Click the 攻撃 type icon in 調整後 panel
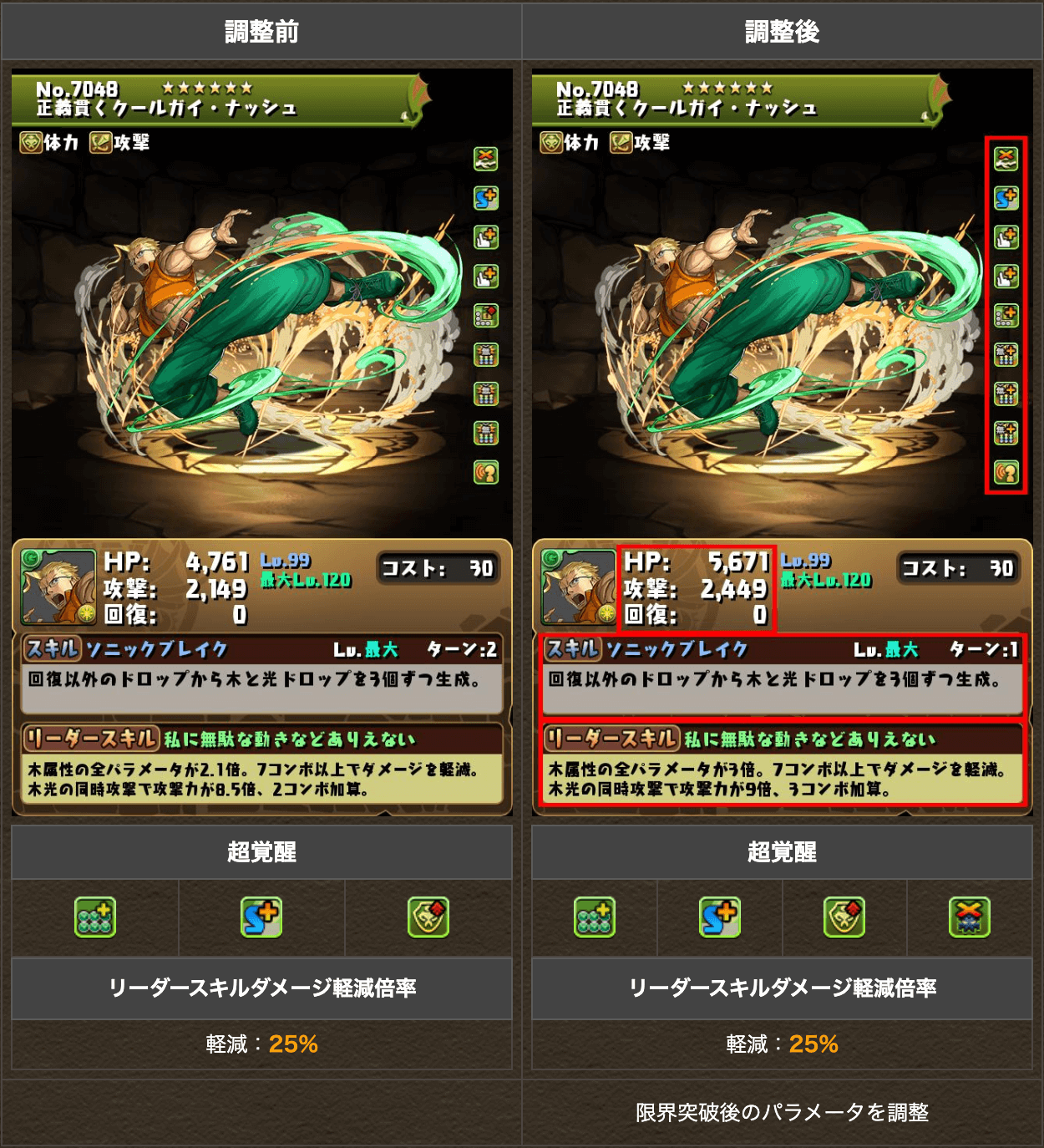This screenshot has height=1148, width=1044. pyautogui.click(x=621, y=143)
